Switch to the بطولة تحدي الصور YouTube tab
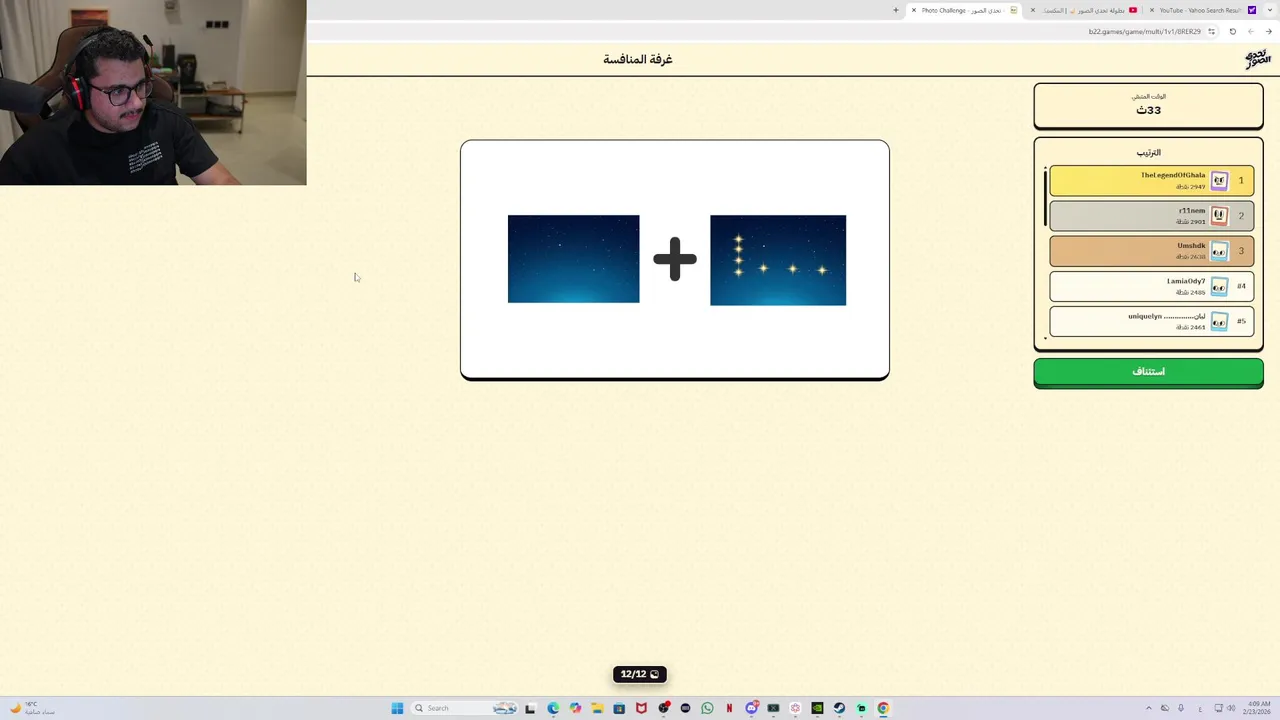Screen dimensions: 1280x720 (1085, 10)
